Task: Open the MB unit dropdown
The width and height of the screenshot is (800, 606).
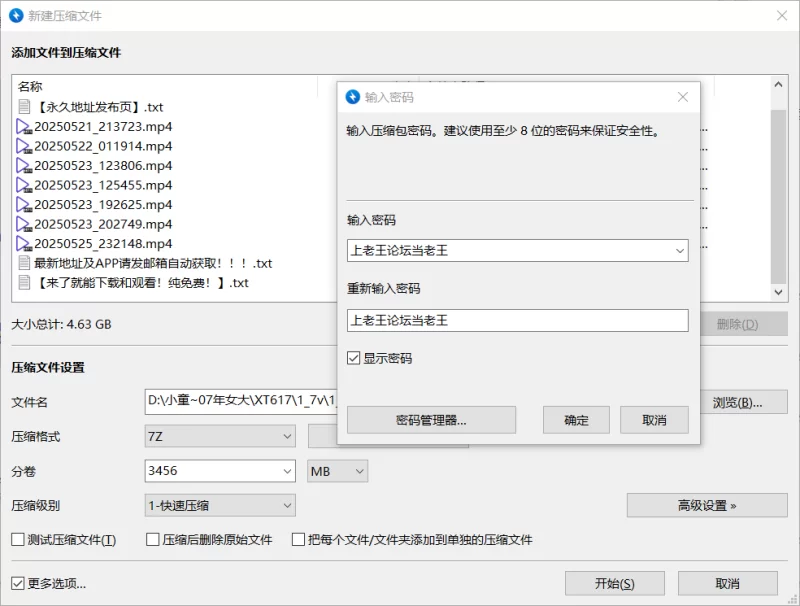Action: [x=359, y=471]
